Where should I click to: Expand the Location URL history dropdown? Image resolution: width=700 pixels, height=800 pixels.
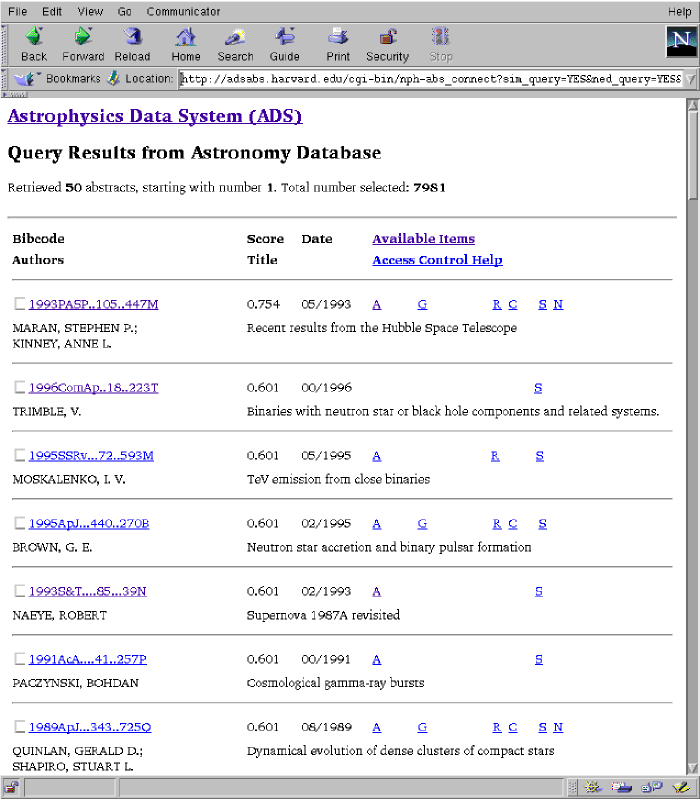click(x=690, y=79)
